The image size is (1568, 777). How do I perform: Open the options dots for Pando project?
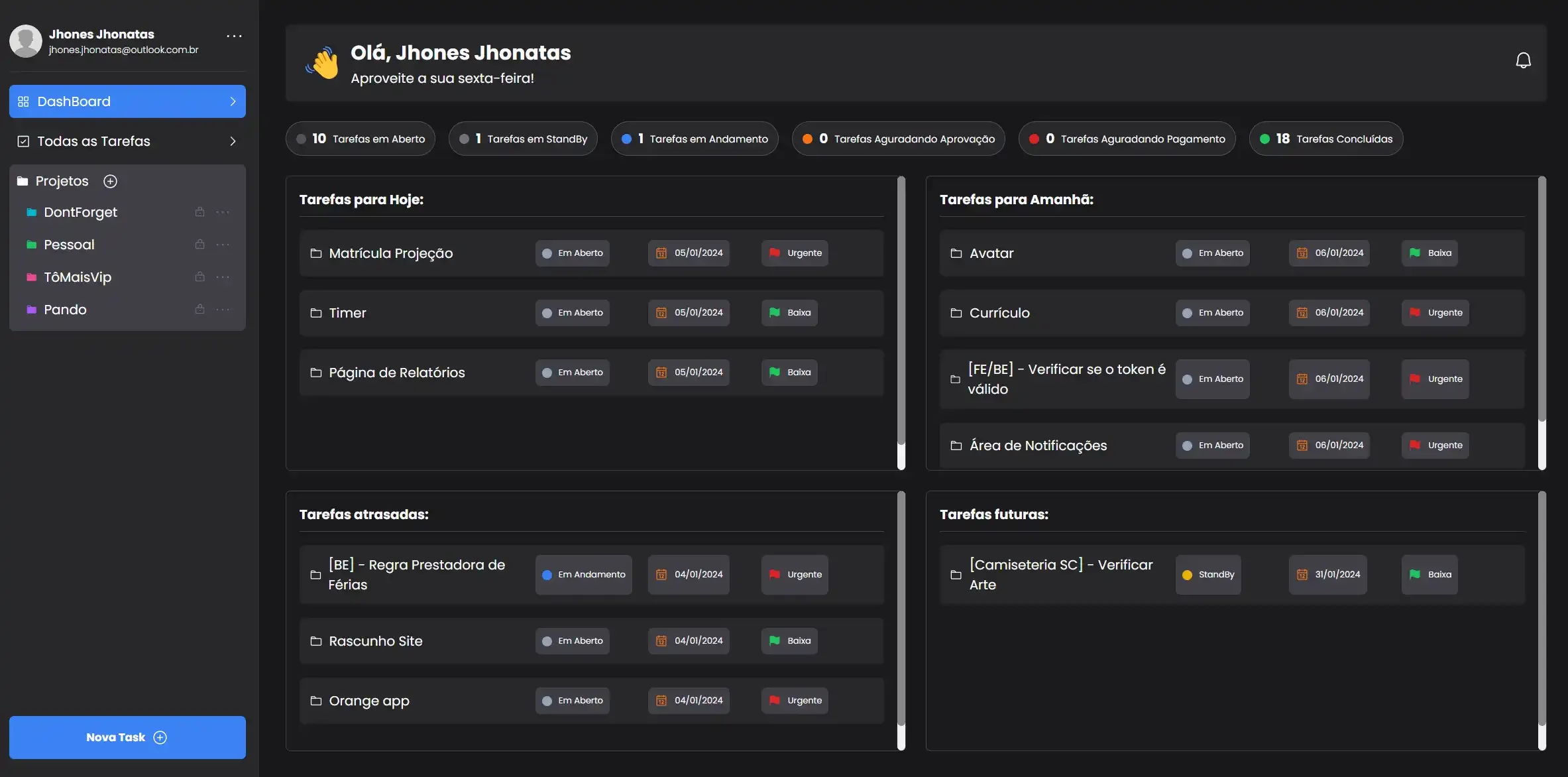tap(223, 310)
